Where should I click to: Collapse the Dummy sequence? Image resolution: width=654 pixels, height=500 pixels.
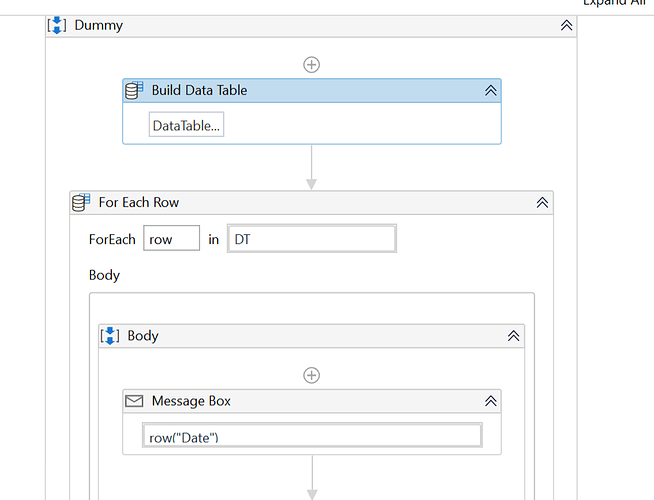(567, 26)
